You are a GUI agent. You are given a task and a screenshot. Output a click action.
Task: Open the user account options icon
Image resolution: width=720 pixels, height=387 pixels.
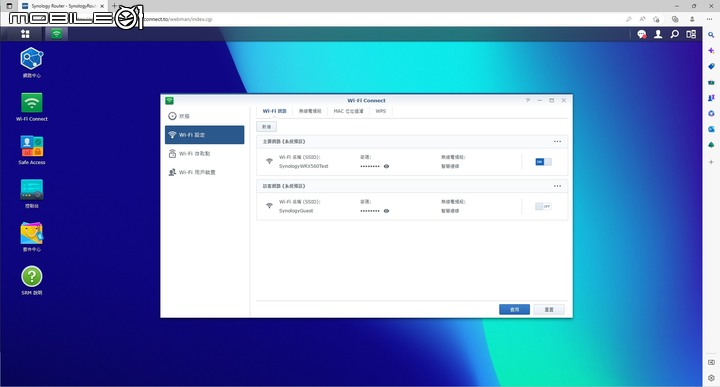pyautogui.click(x=658, y=34)
